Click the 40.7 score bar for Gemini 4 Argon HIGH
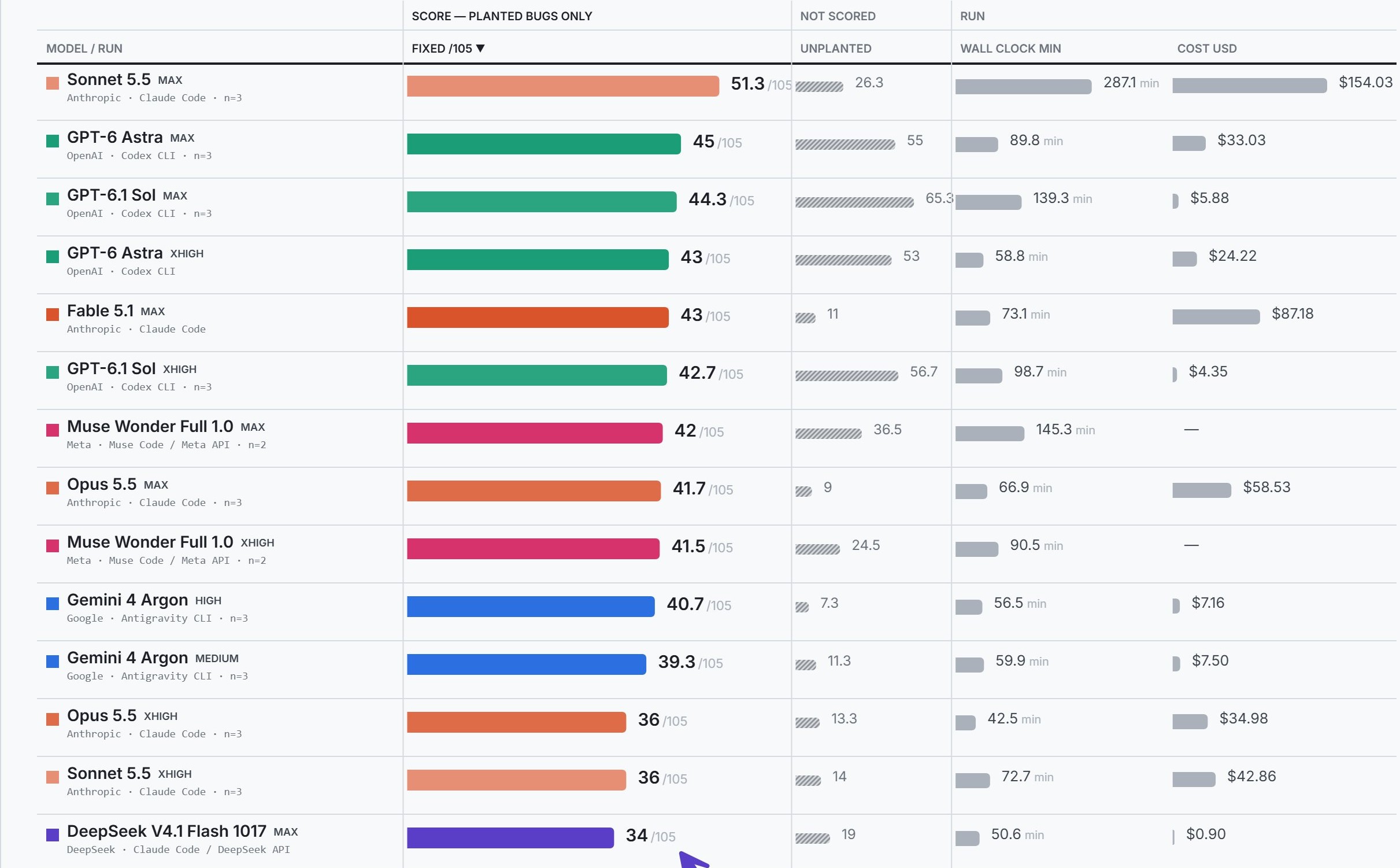Viewport: 1400px width, 868px height. point(531,607)
